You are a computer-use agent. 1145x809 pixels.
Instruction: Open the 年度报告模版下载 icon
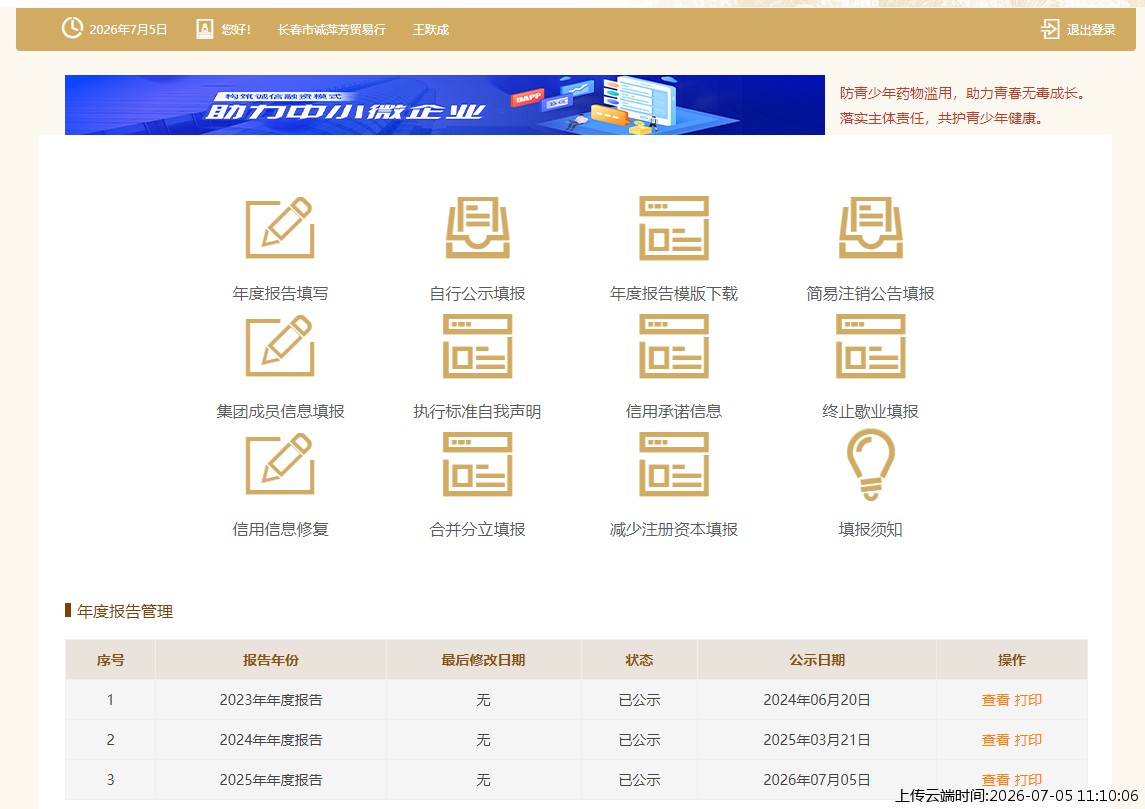674,228
